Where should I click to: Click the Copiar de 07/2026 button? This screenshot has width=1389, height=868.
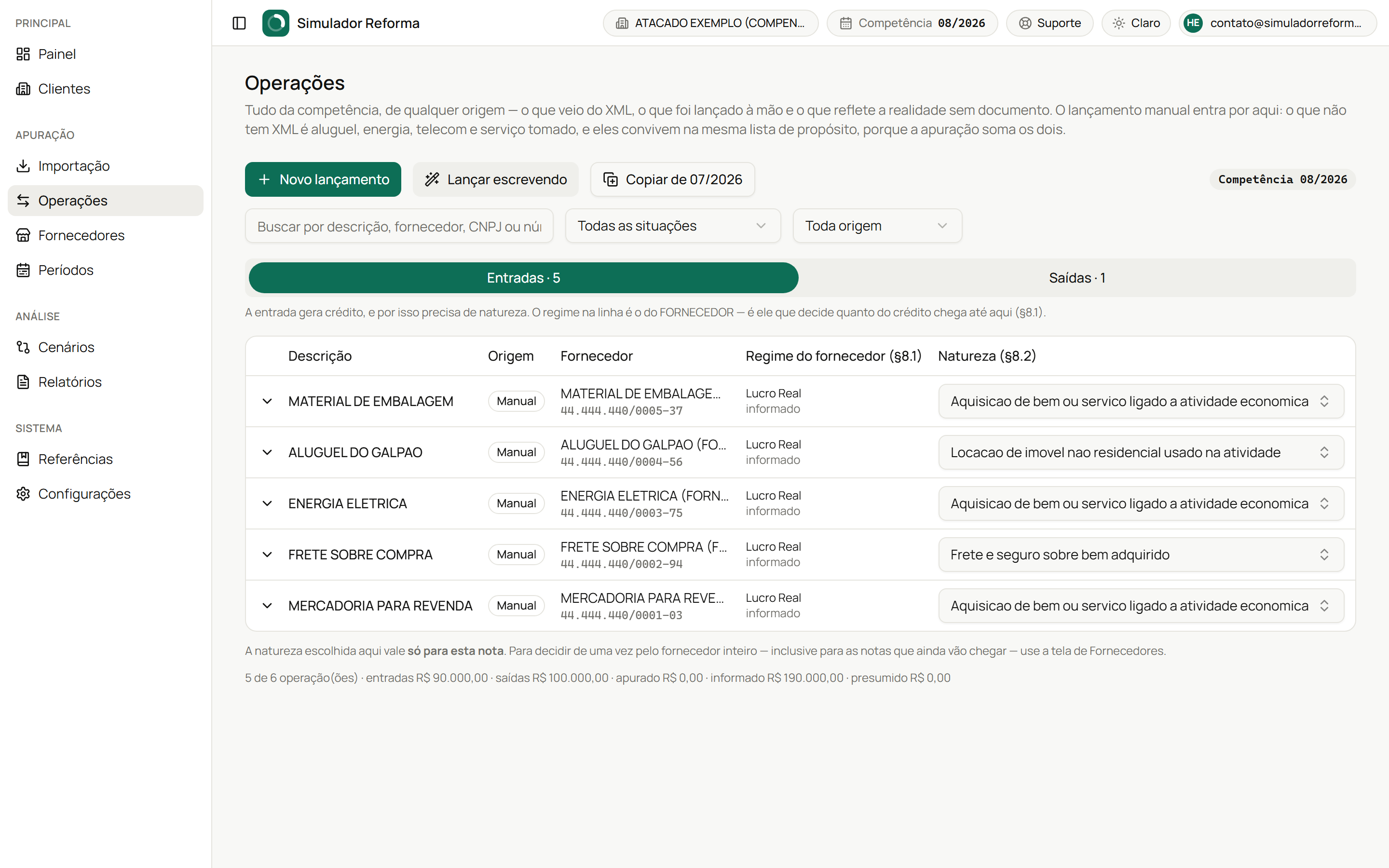coord(673,180)
